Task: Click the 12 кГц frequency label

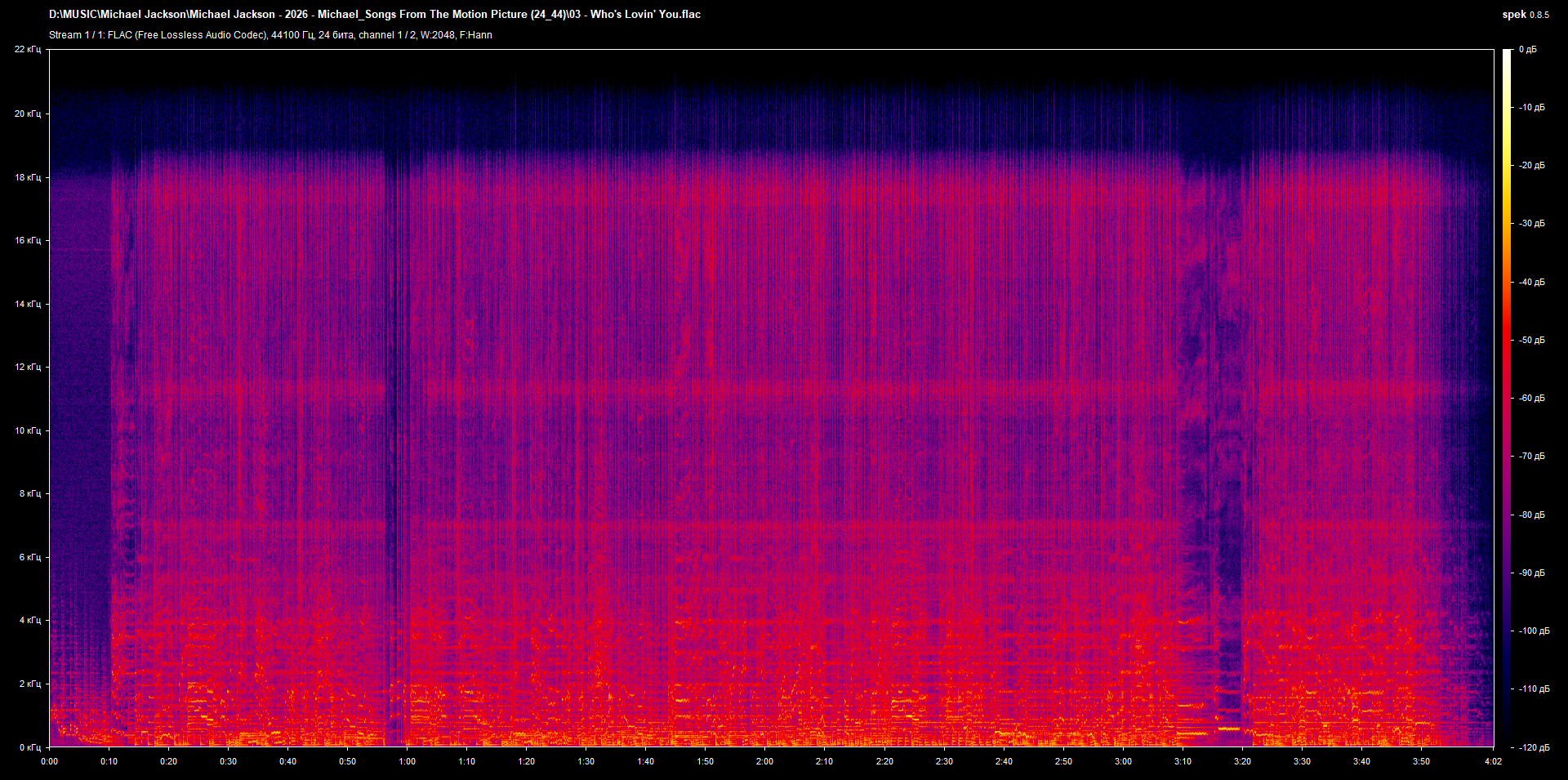Action: point(28,367)
